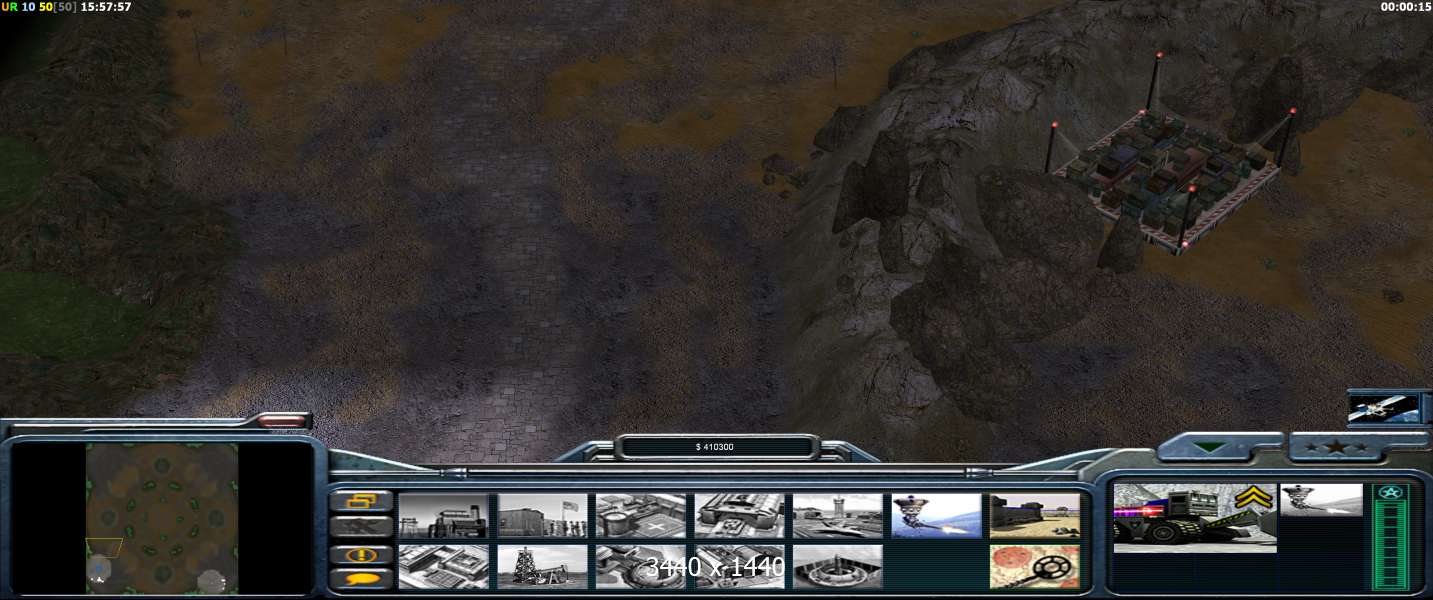1433x600 pixels.
Task: Click the yellow exclamation mark alert button
Action: 360,554
